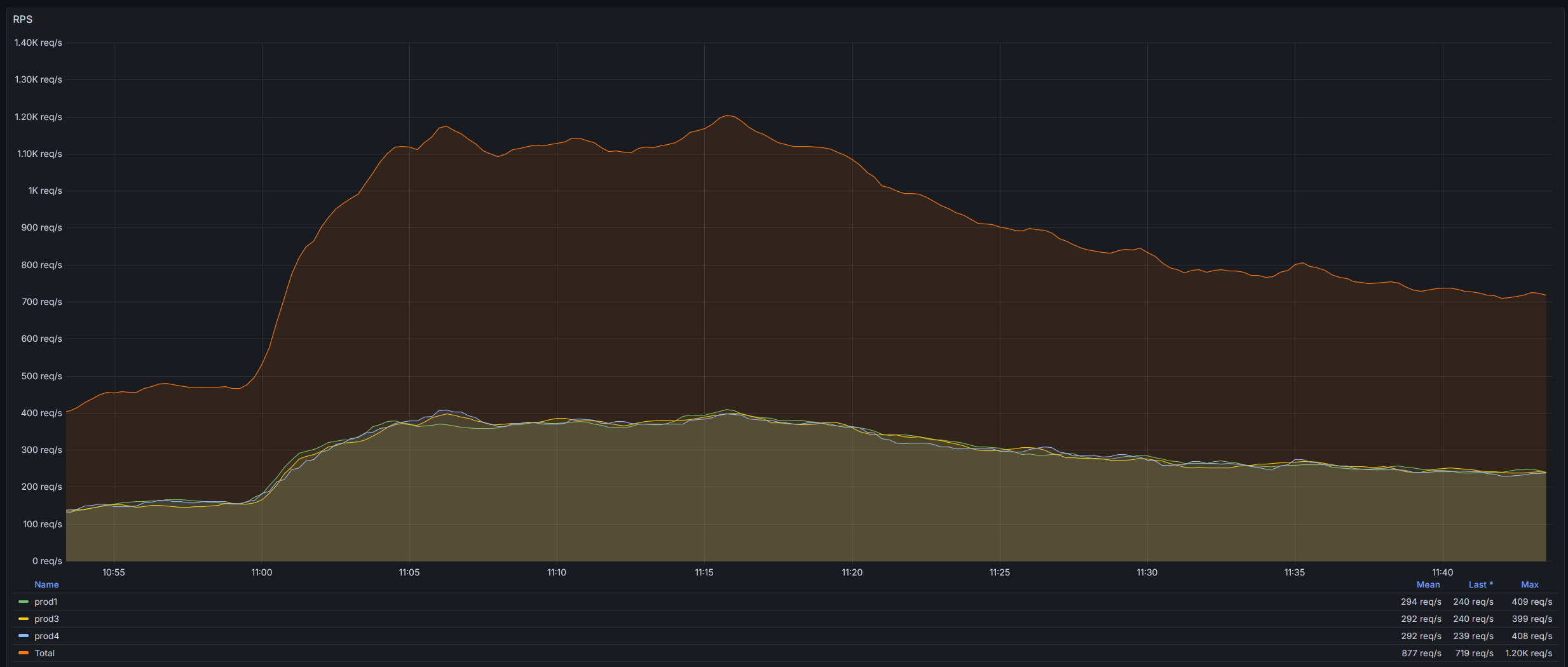Open the RPS panel title menu
The width and height of the screenshot is (1568, 667).
pyautogui.click(x=23, y=19)
